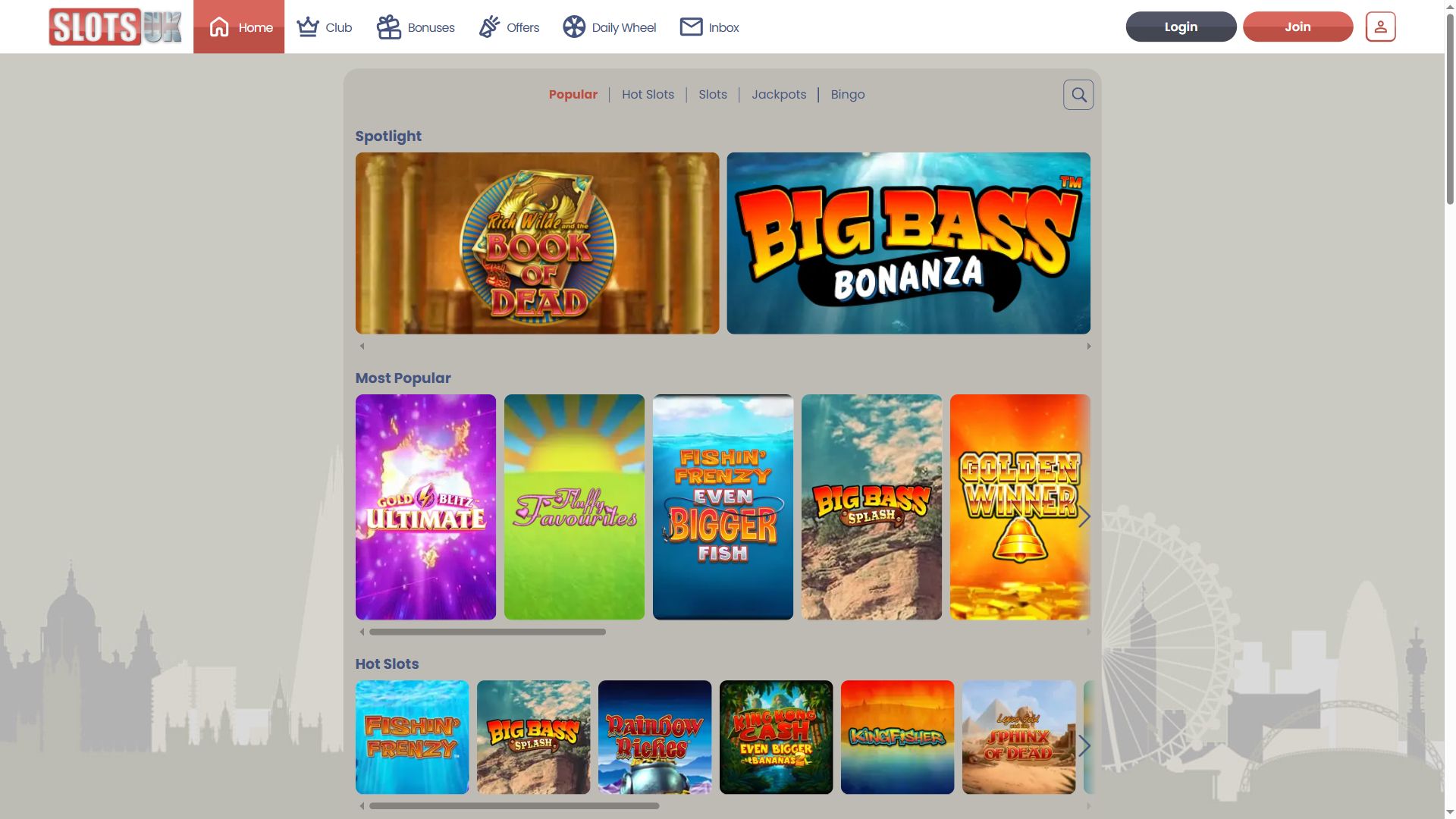Image resolution: width=1456 pixels, height=819 pixels.
Task: Open Book of Dead spotlight banner
Action: [x=537, y=243]
